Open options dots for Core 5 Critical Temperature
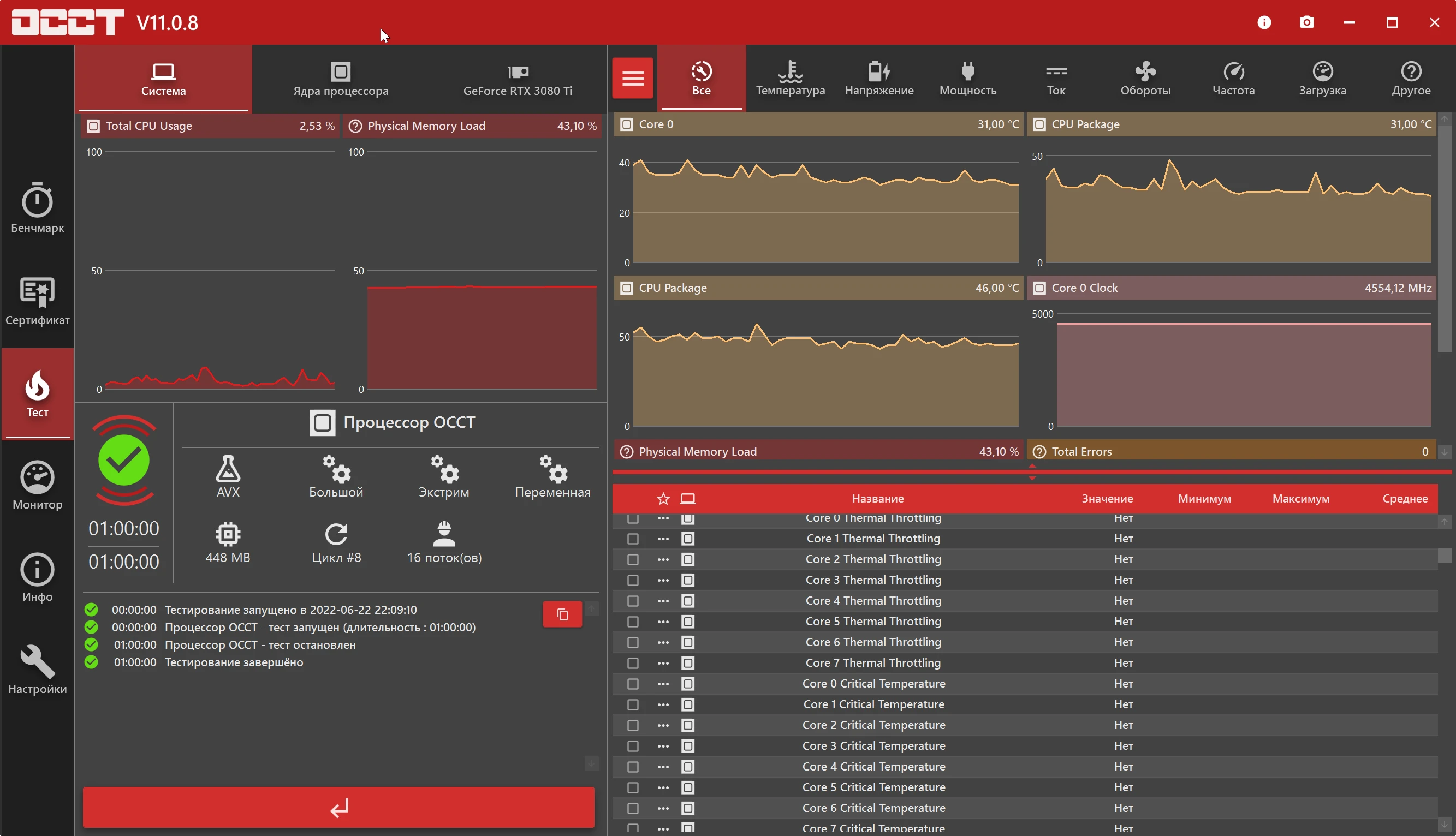Viewport: 1456px width, 836px height. coord(663,787)
